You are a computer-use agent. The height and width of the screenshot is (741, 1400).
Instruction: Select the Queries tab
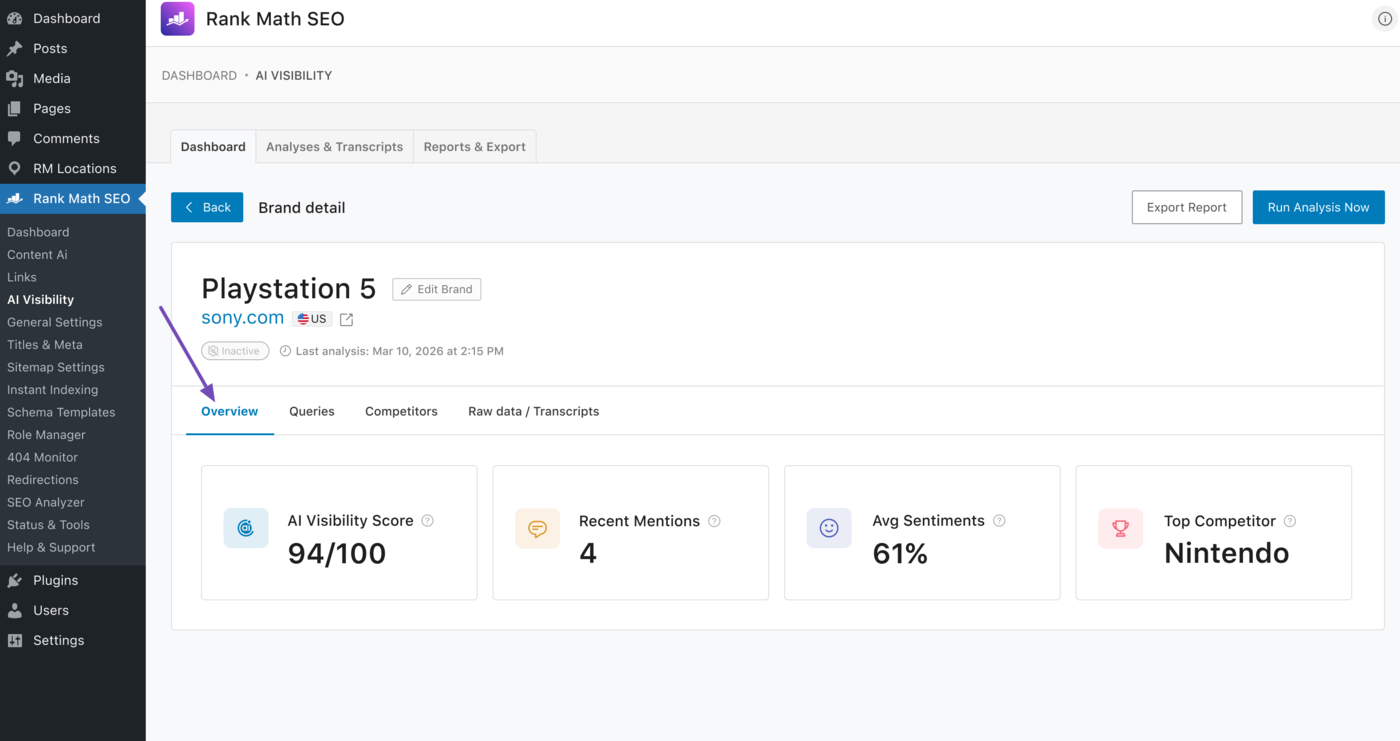tap(312, 411)
